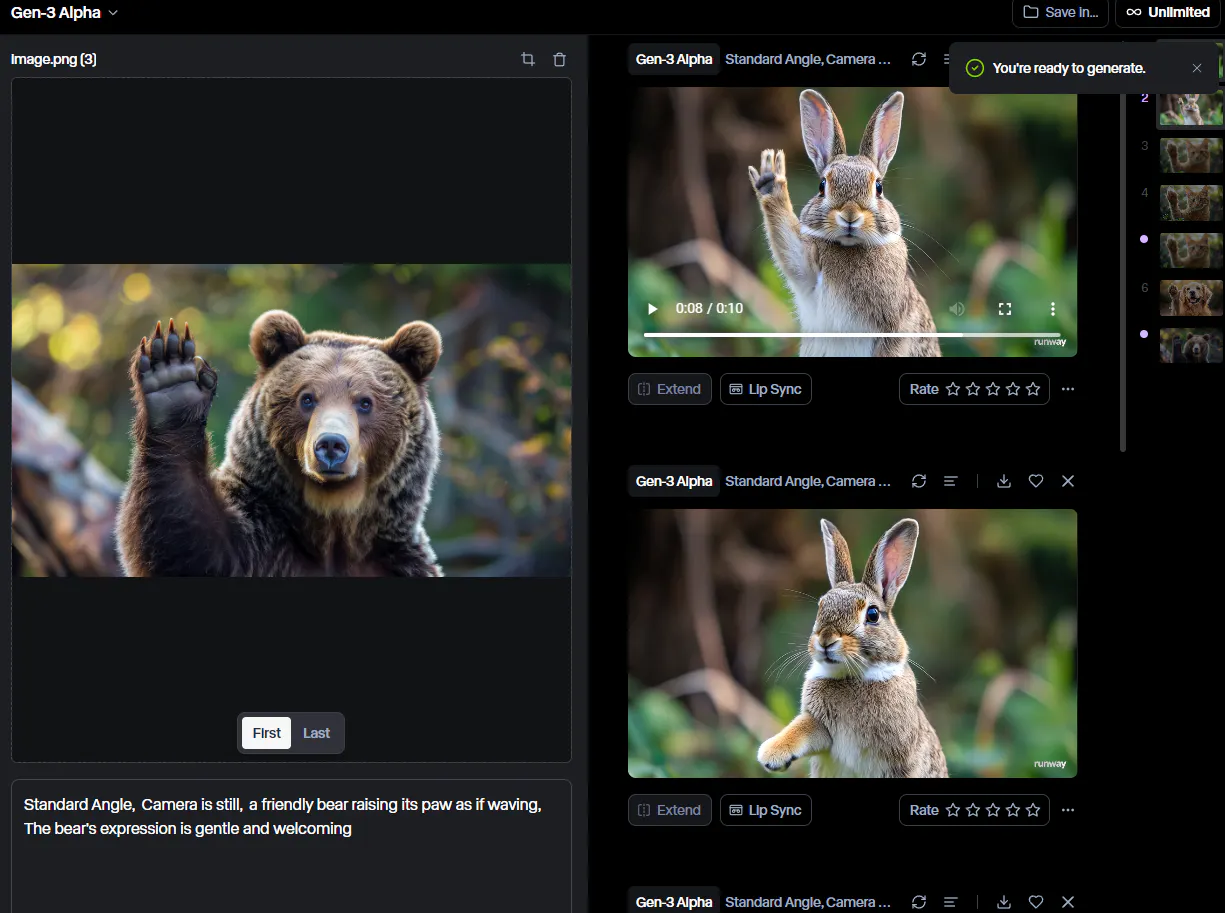1225x913 pixels.
Task: Favorite the bottom-most card video
Action: click(1036, 902)
